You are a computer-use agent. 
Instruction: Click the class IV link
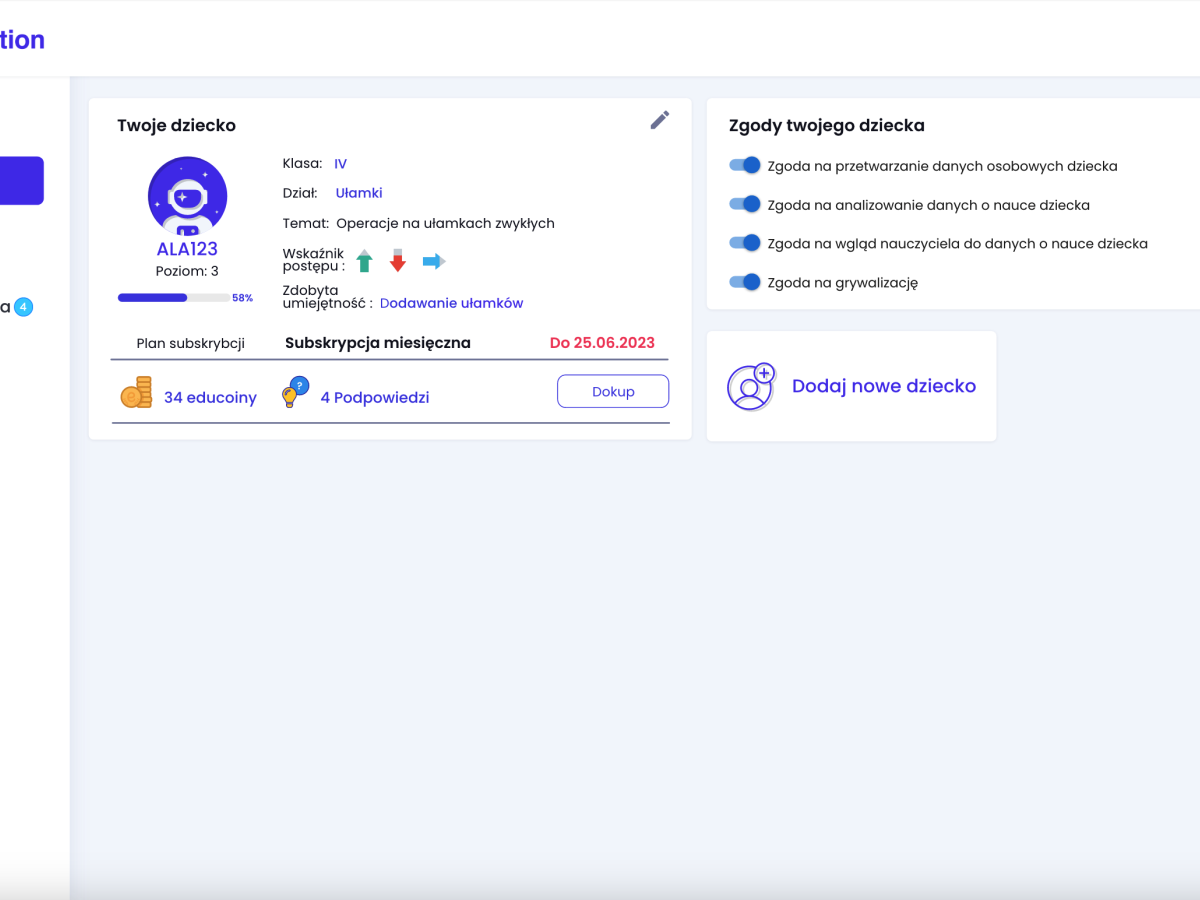tap(340, 164)
